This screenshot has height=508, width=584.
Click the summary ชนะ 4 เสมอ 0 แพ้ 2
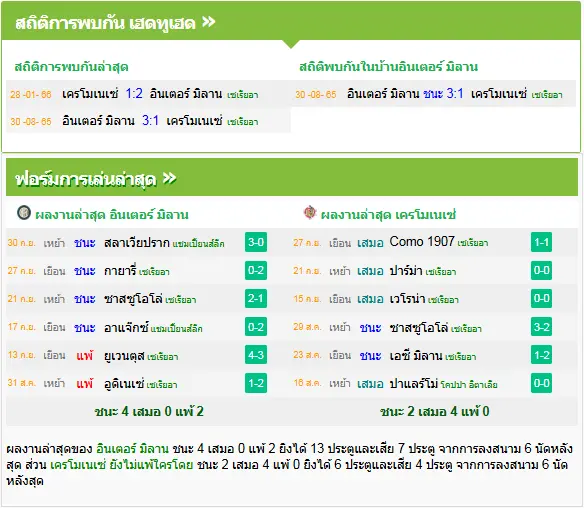(x=149, y=412)
